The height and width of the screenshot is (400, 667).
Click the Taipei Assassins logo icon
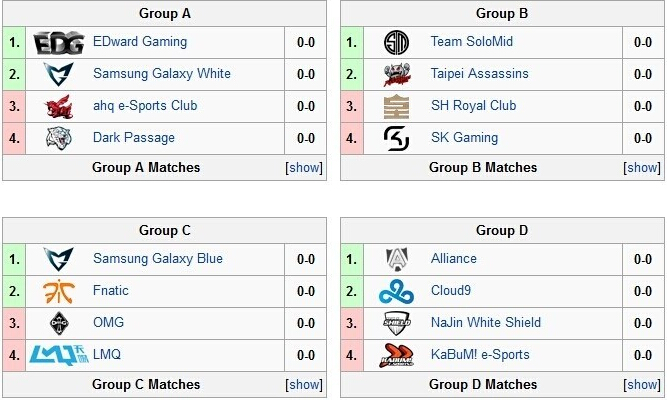(396, 75)
